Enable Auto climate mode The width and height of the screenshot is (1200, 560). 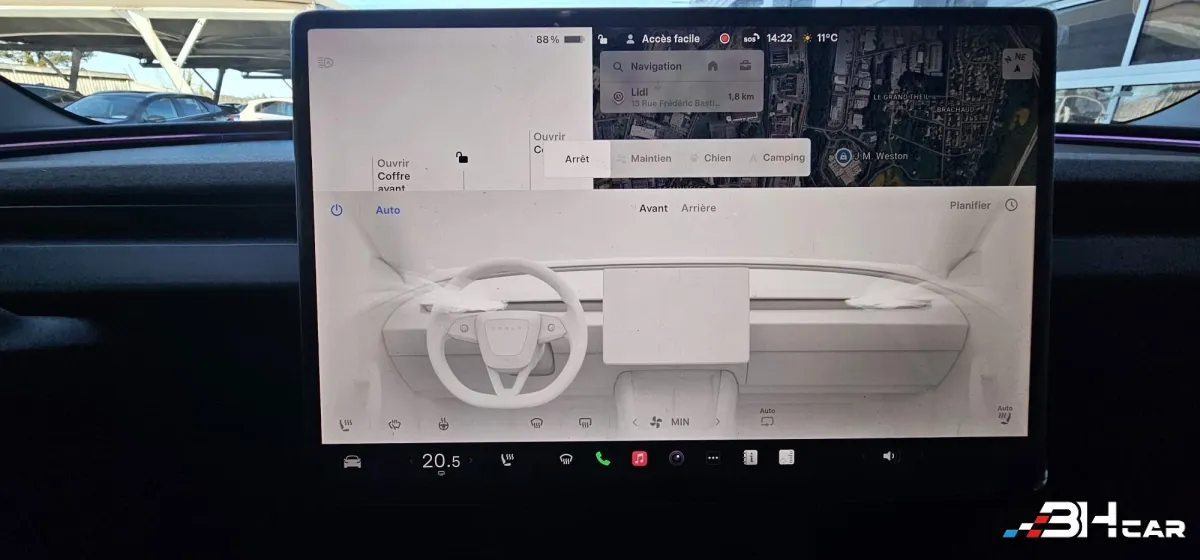click(388, 210)
